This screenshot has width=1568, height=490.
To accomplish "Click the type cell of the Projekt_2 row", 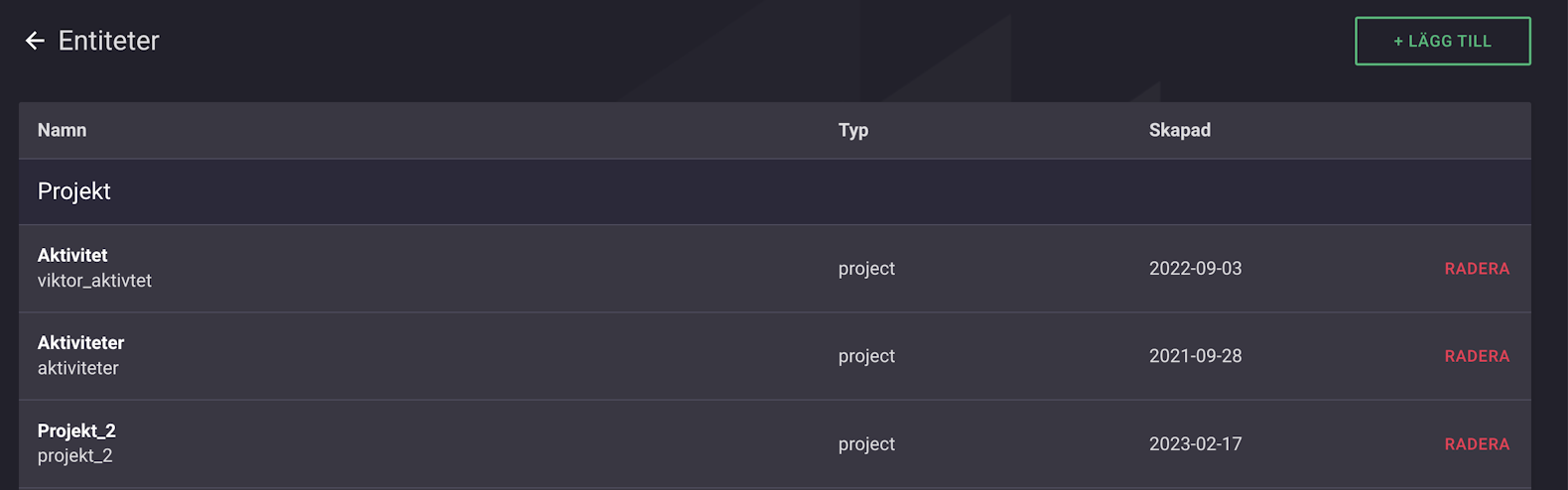I will tap(866, 444).
